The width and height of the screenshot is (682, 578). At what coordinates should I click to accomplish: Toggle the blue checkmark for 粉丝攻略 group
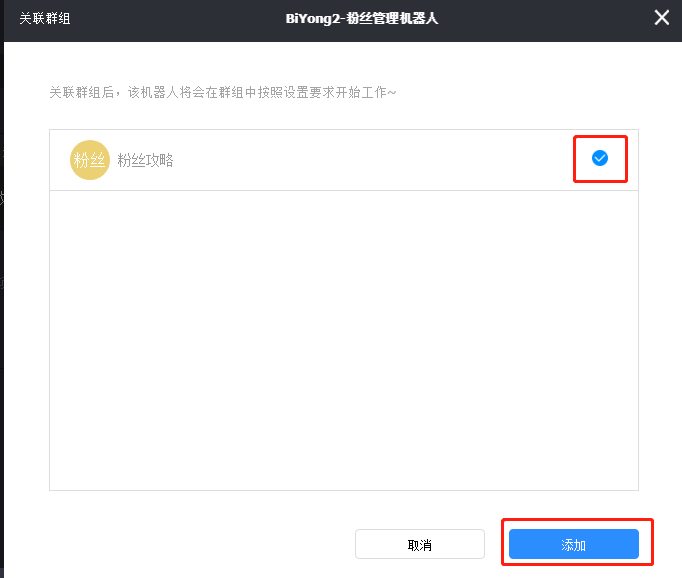600,158
